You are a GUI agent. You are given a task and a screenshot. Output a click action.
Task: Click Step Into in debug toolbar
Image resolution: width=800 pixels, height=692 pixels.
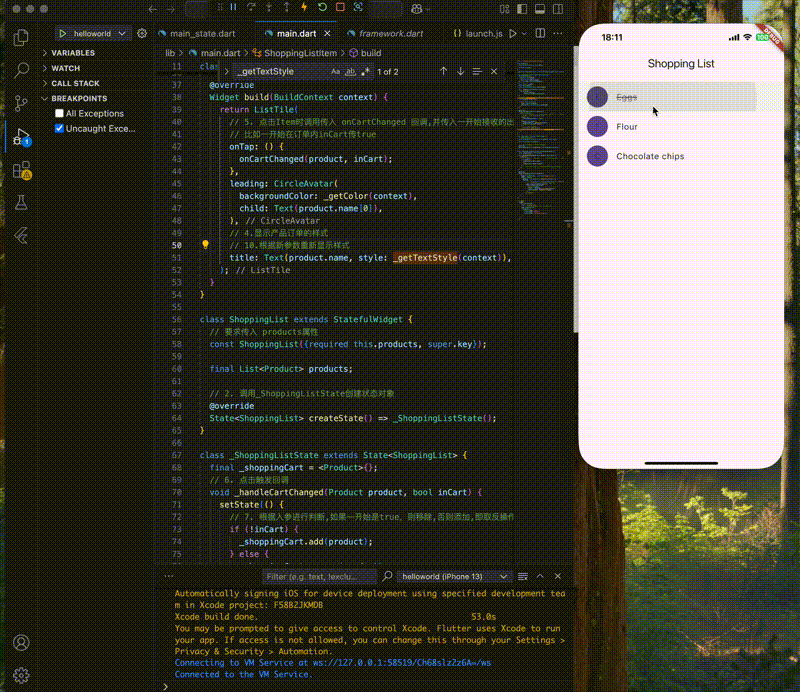coord(269,7)
